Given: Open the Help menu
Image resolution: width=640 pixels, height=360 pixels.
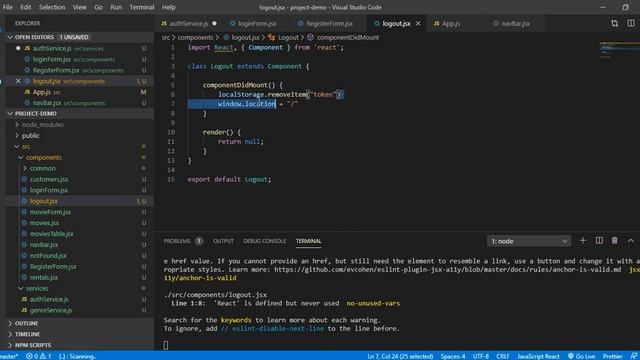Looking at the screenshot, I should tap(169, 7).
